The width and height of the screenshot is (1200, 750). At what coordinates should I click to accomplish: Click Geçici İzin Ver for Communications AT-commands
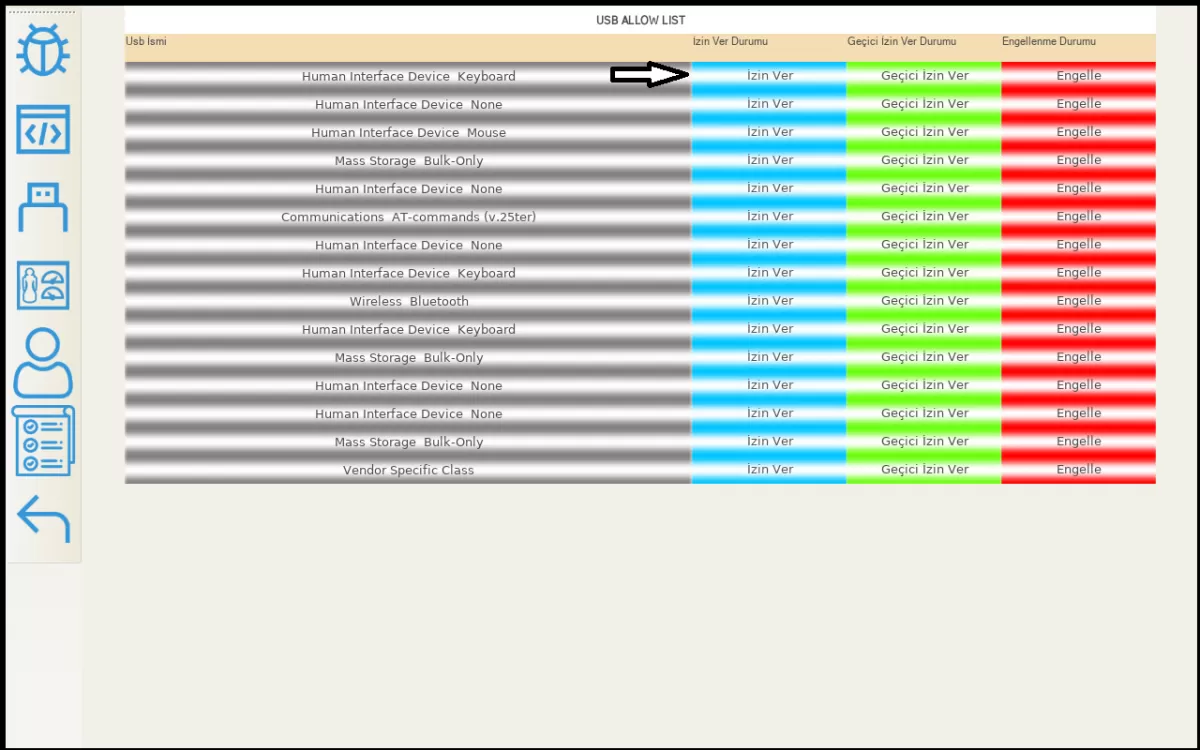(924, 216)
